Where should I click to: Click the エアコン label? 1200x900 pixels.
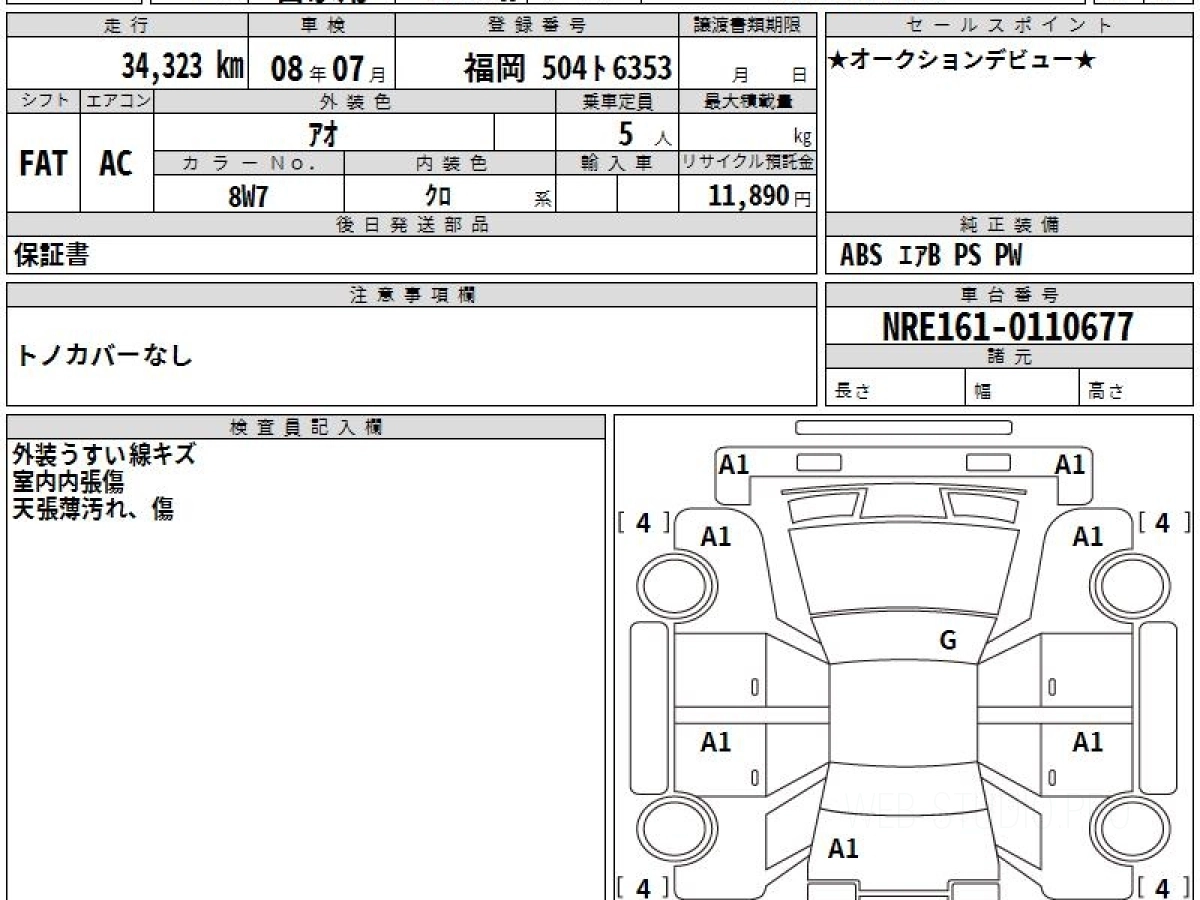coord(117,100)
